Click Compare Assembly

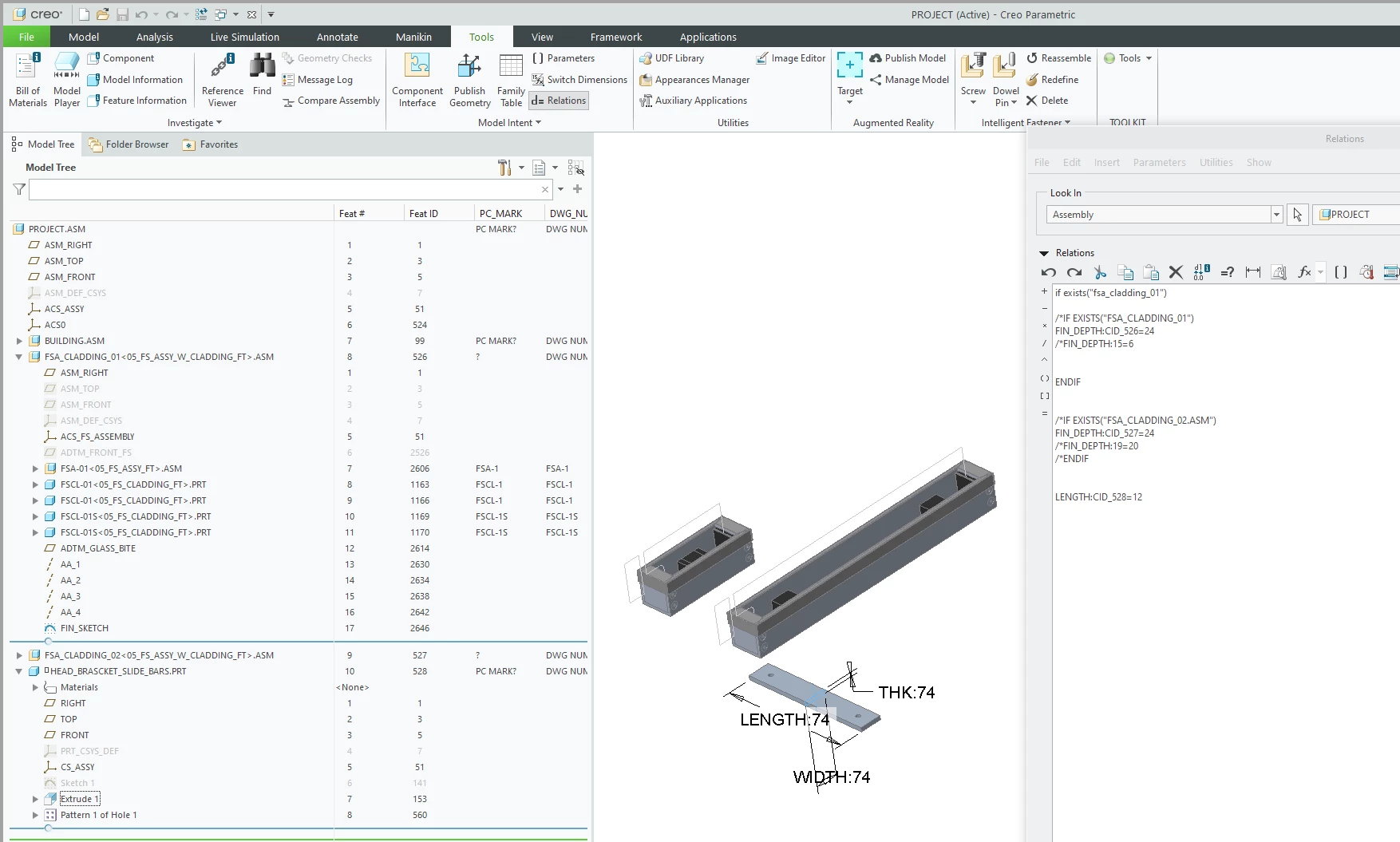331,101
